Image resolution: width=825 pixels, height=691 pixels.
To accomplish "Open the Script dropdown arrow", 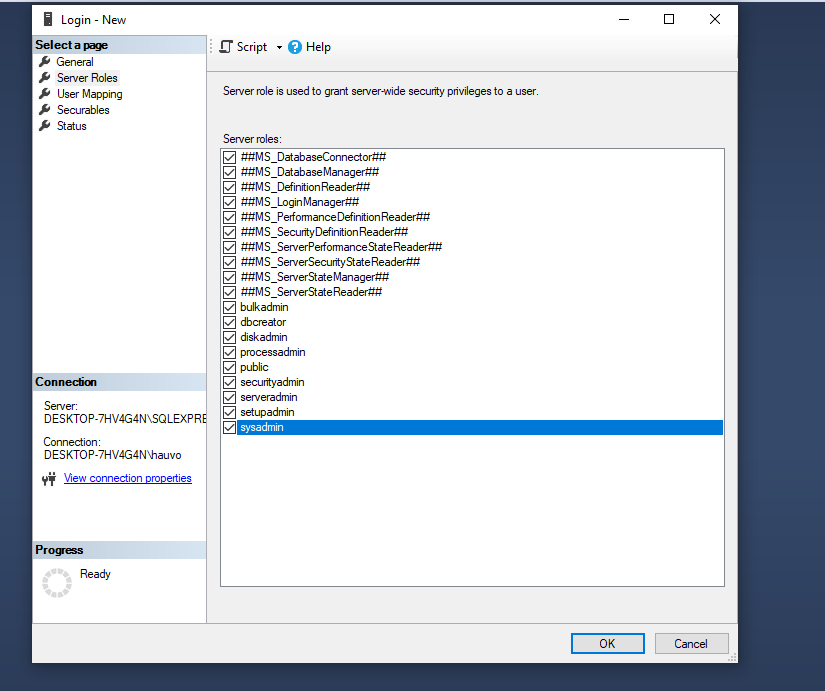I will 279,47.
